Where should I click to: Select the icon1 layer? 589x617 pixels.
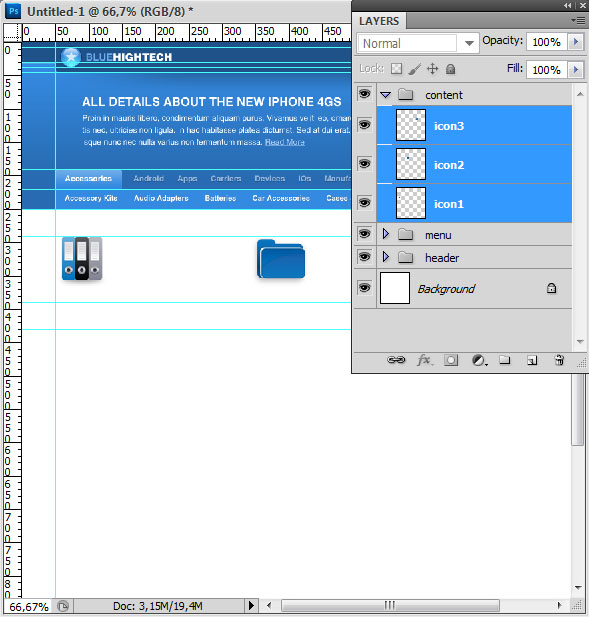click(x=474, y=203)
